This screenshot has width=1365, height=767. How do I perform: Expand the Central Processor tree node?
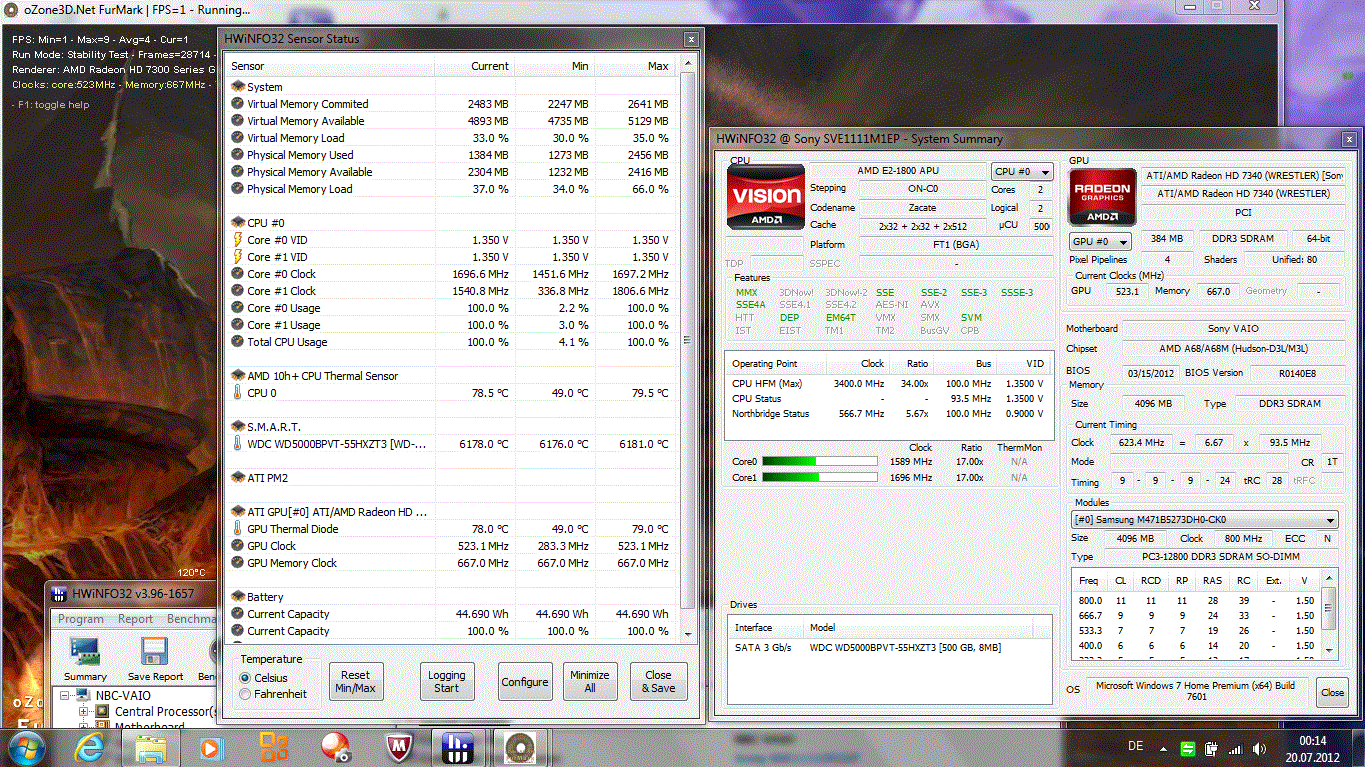coord(84,712)
